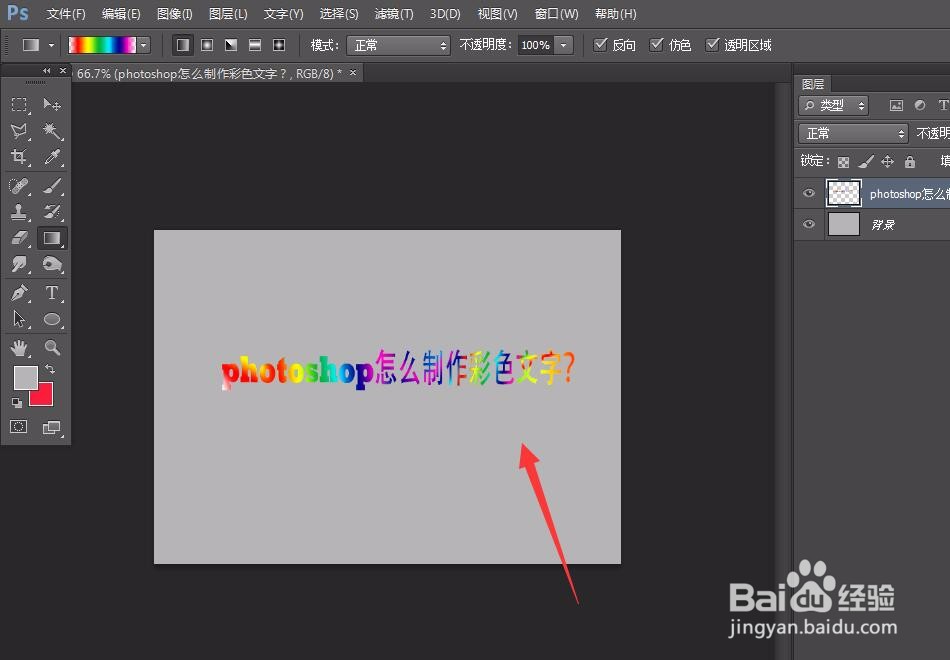950x660 pixels.
Task: Open the 帮助(H) menu
Action: (616, 13)
